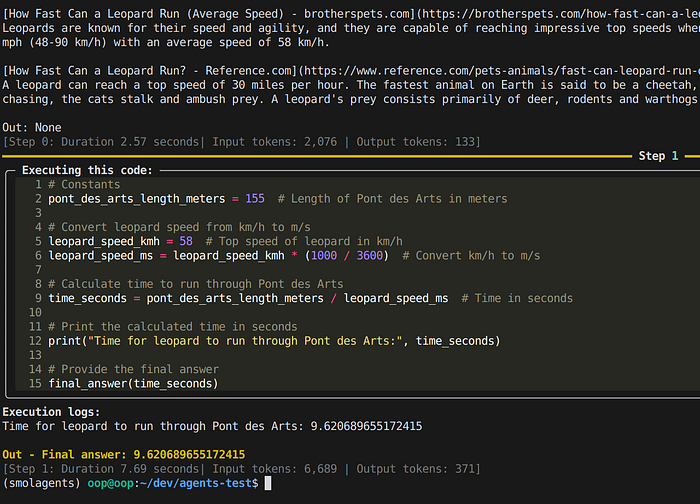Click the number 3600 on code line 6
The width and height of the screenshot is (700, 504).
[x=369, y=256]
